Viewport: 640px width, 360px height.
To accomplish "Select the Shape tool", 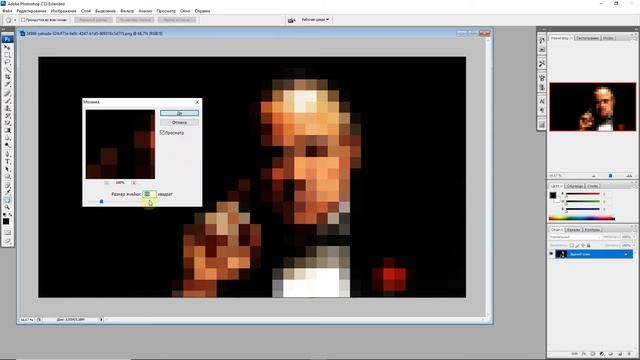I will click(x=7, y=176).
